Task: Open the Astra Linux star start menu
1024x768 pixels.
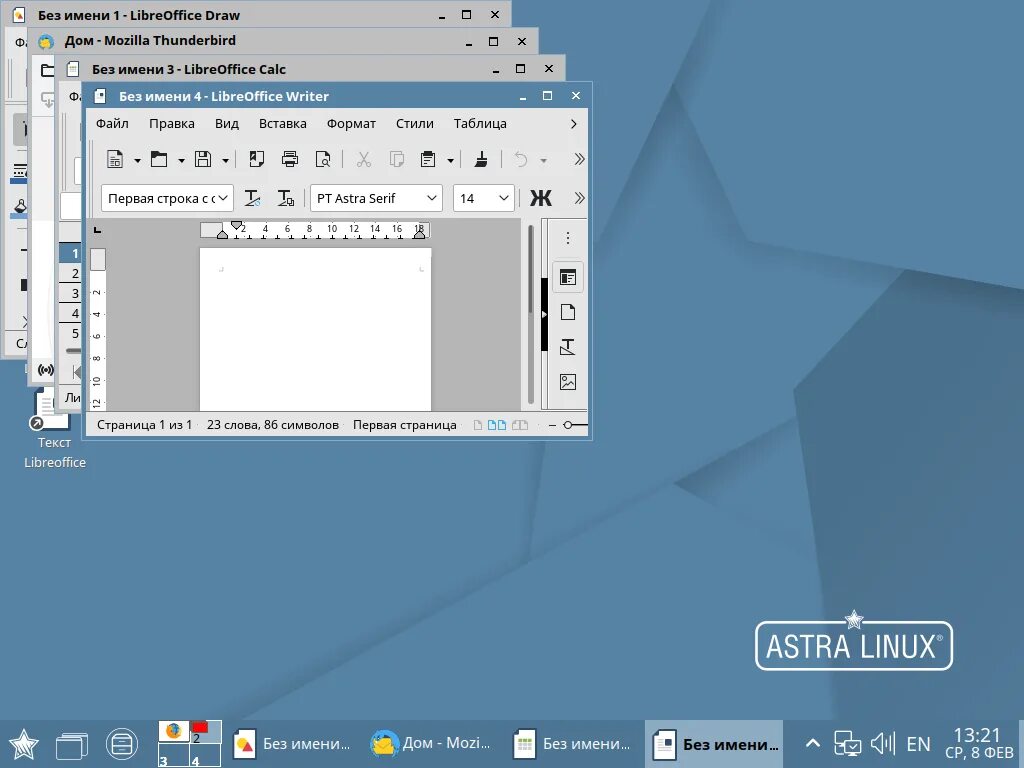Action: [24, 744]
